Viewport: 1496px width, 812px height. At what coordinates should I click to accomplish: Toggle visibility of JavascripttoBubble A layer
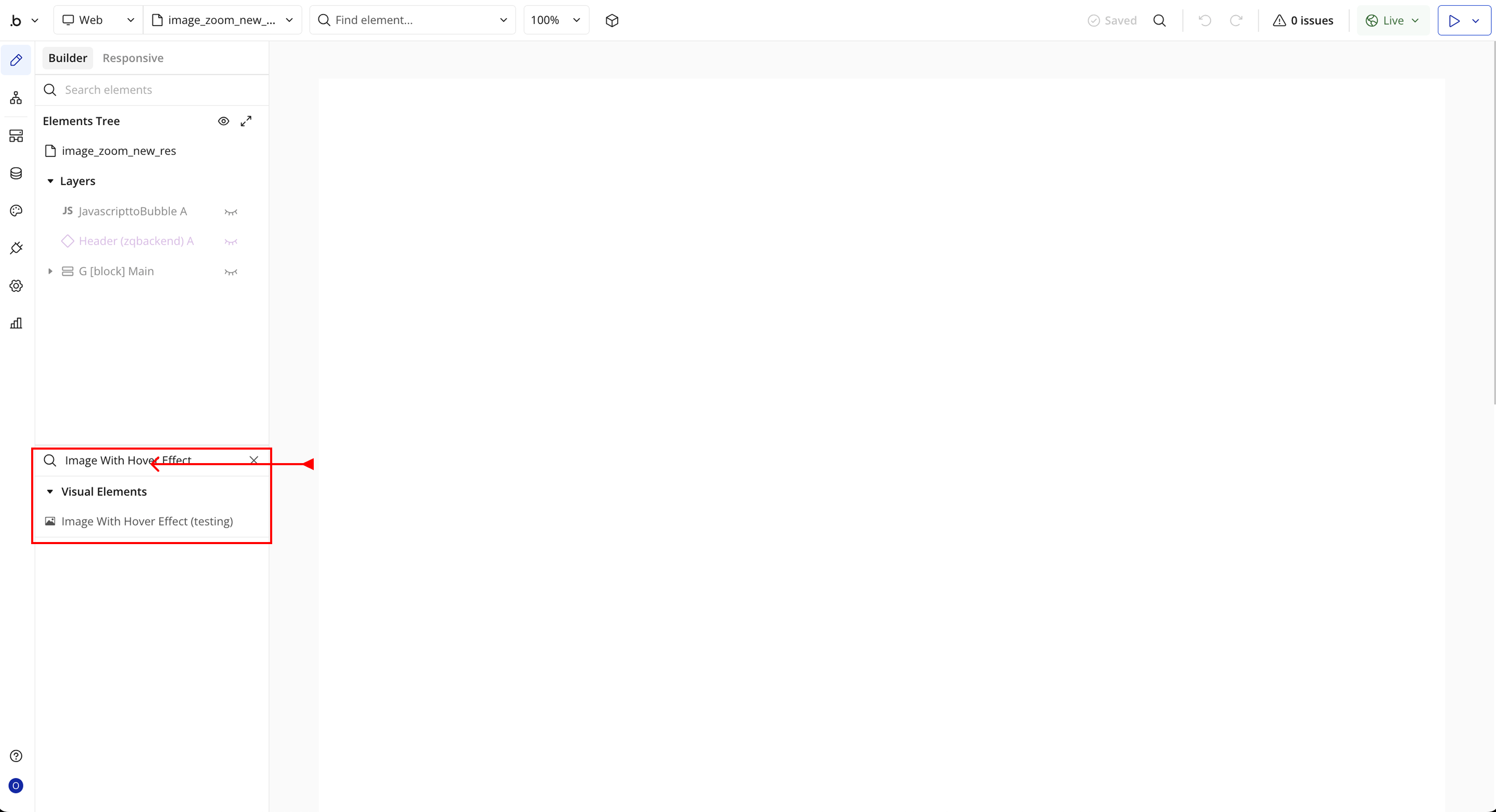click(231, 212)
